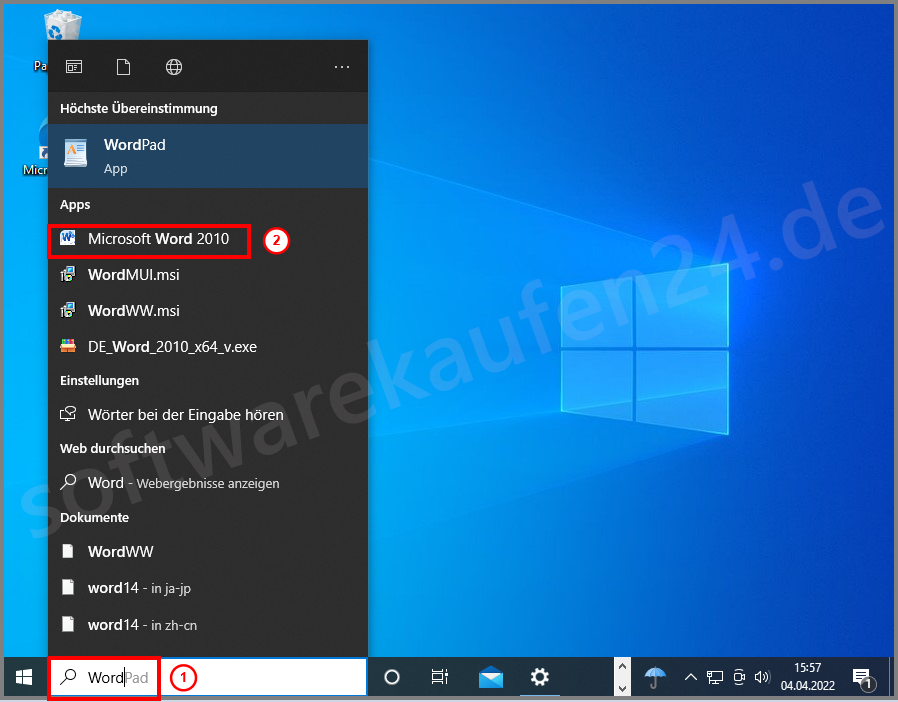
Task: Open WordMUI.msi search result
Action: (208, 275)
